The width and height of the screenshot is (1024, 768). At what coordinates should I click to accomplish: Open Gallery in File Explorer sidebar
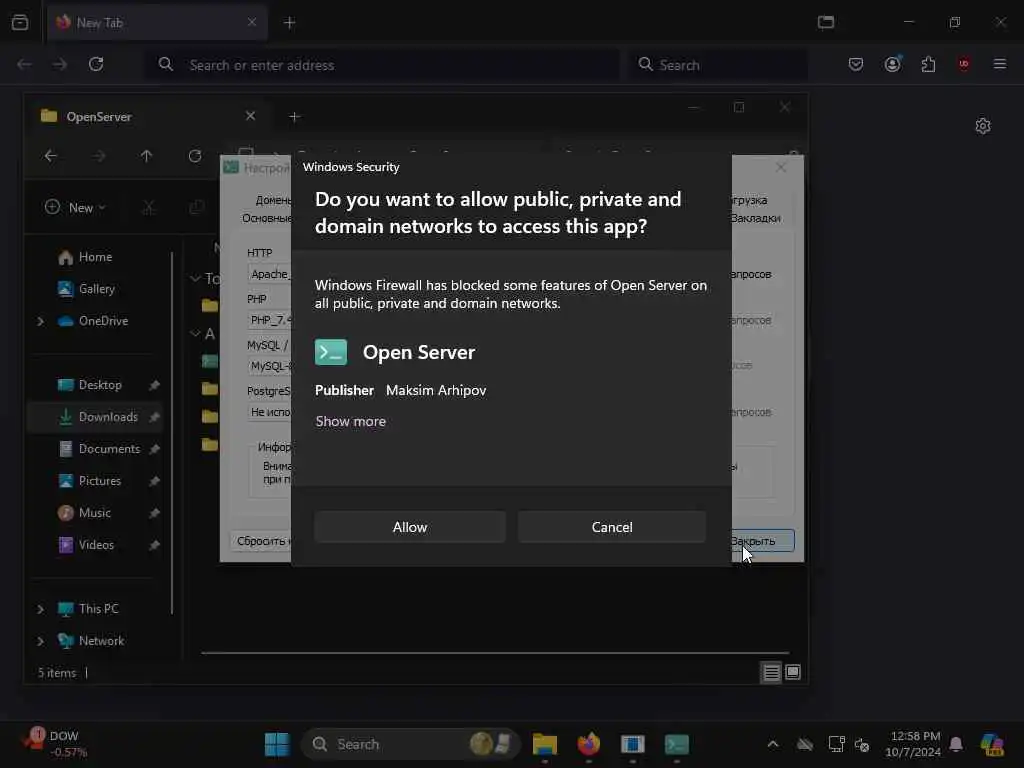point(97,289)
